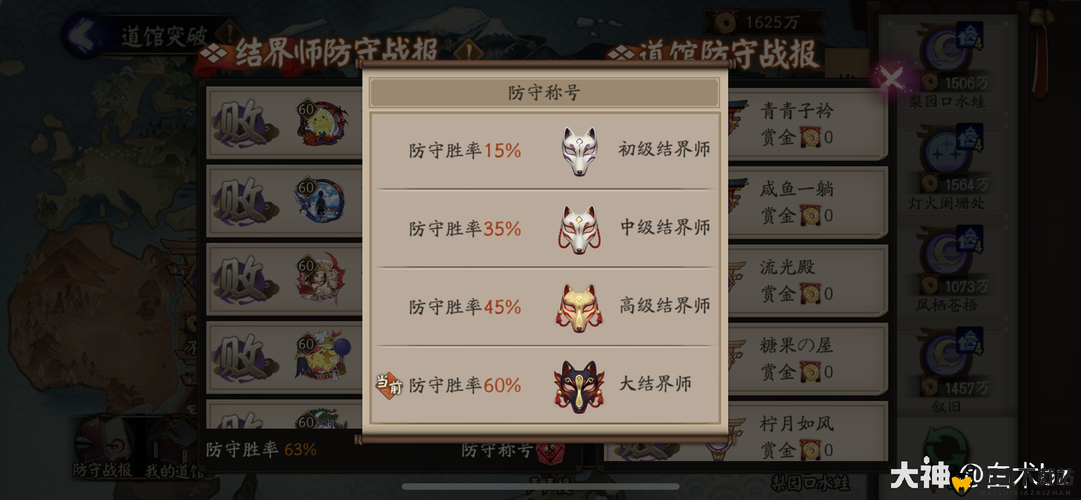Select the 大结界师 dark fox mask

[578, 386]
